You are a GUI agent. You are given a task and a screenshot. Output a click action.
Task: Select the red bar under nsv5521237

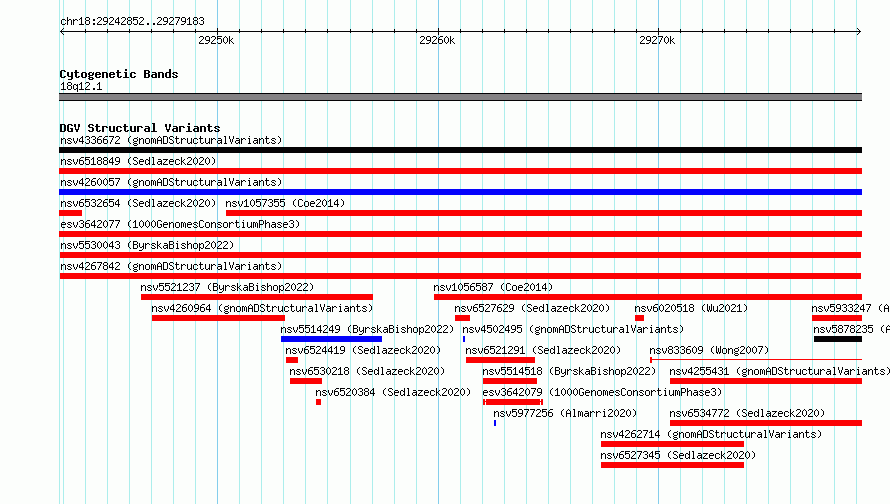tap(257, 297)
